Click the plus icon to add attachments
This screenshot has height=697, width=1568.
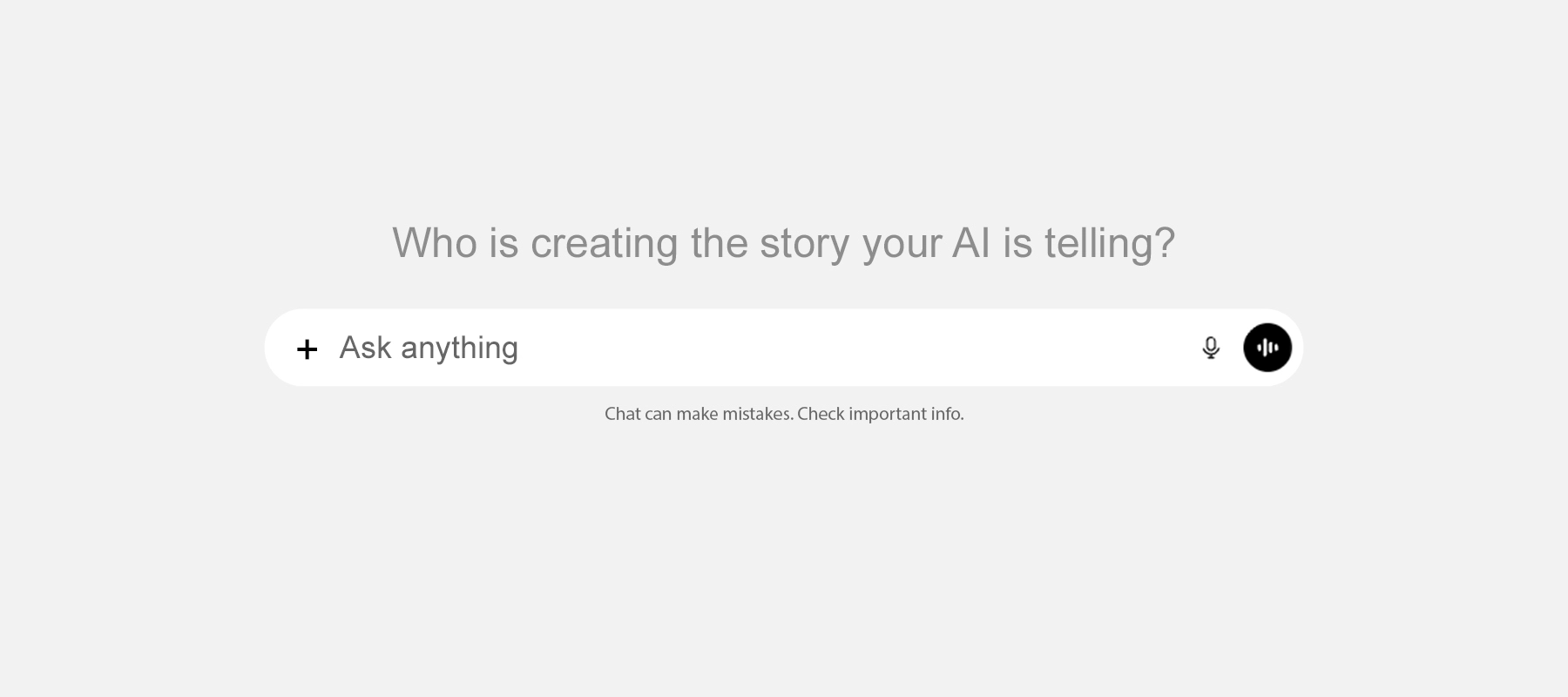pyautogui.click(x=307, y=349)
